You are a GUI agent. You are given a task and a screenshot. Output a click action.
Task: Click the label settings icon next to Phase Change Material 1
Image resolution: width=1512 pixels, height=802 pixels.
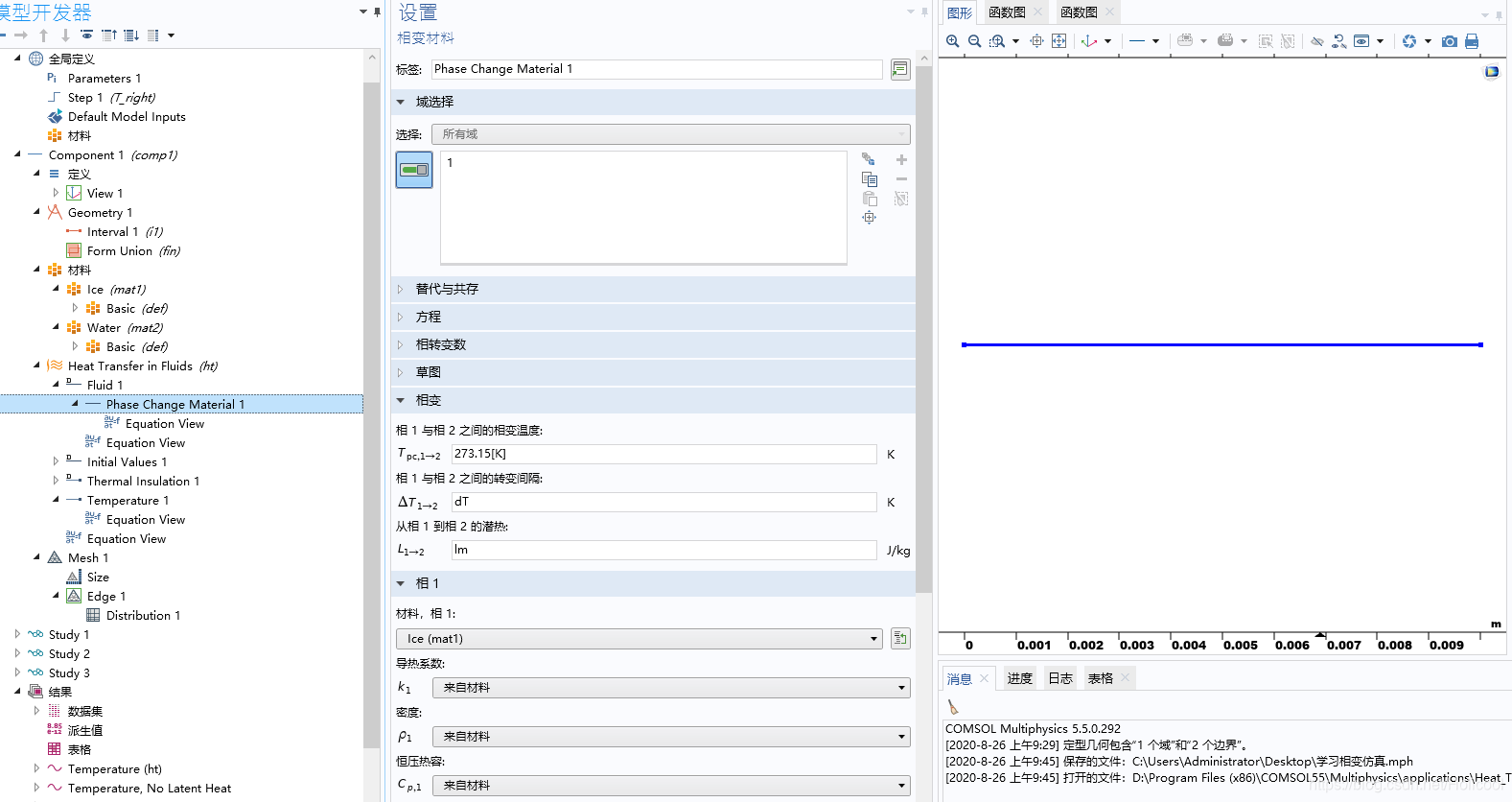point(900,69)
